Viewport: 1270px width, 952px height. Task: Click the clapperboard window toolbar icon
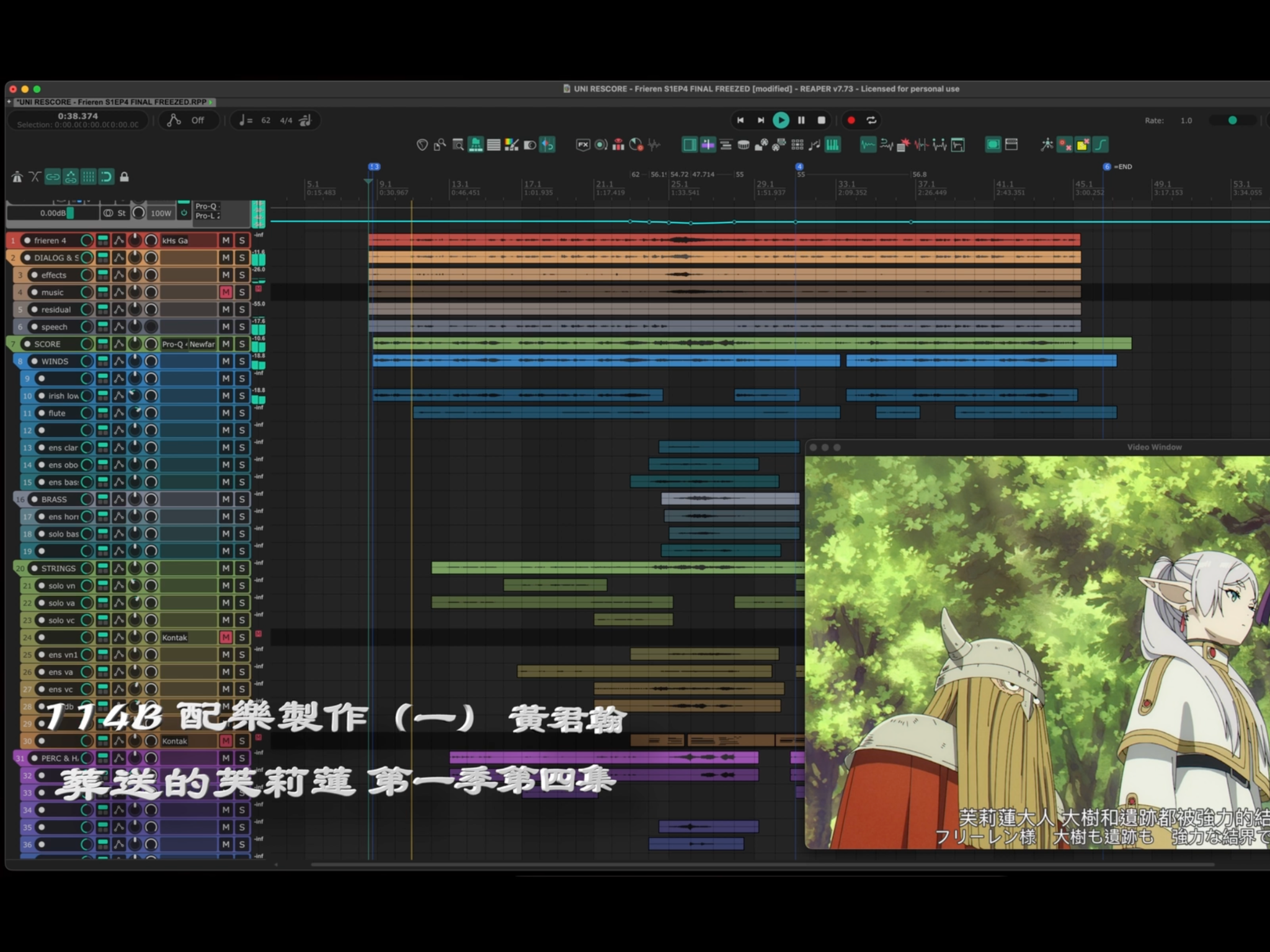coord(1011,145)
